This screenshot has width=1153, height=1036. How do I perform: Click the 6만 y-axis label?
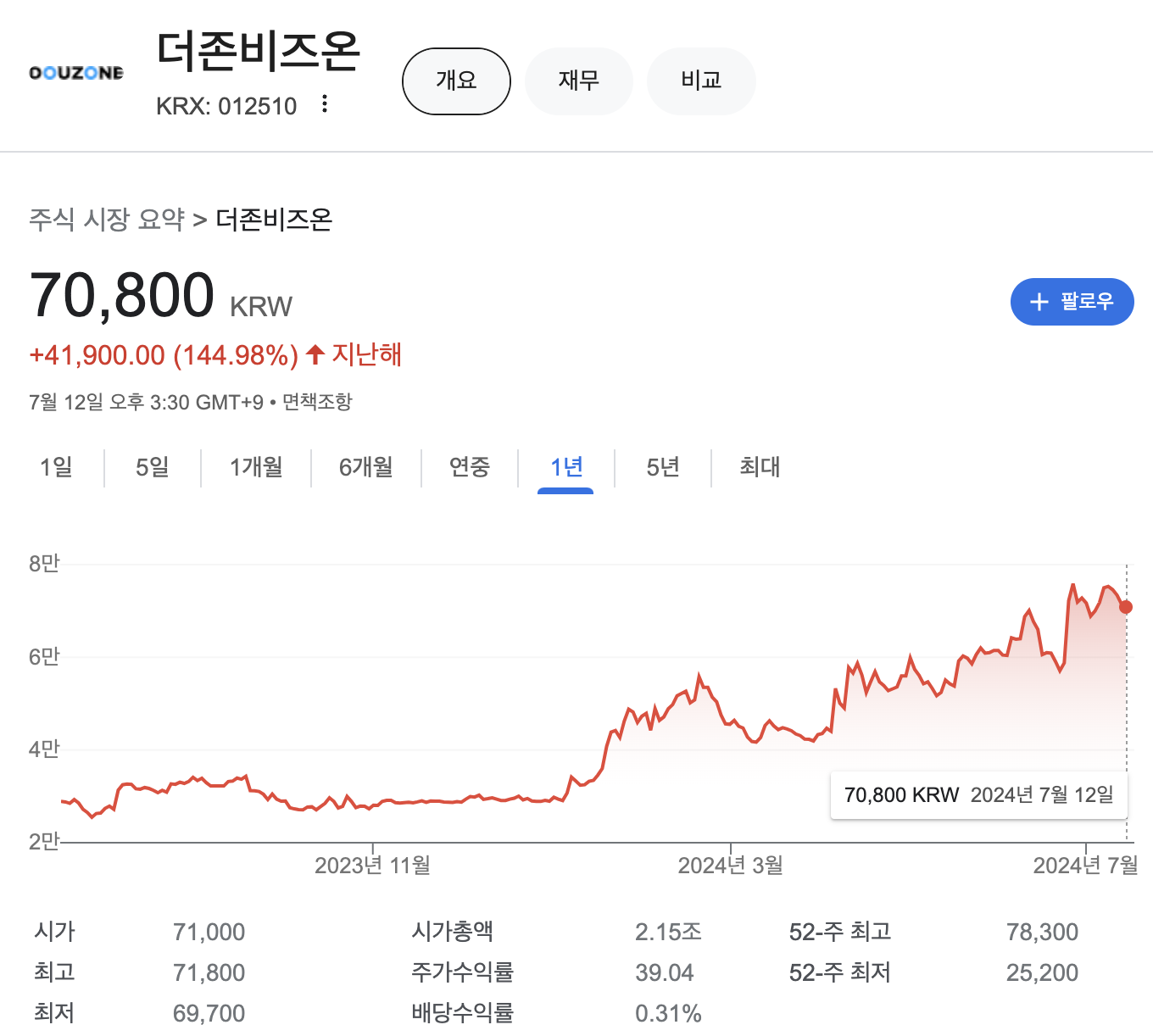coord(44,657)
